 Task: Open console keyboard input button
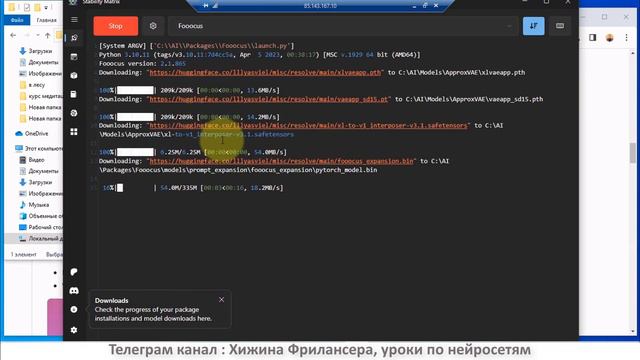[560, 26]
